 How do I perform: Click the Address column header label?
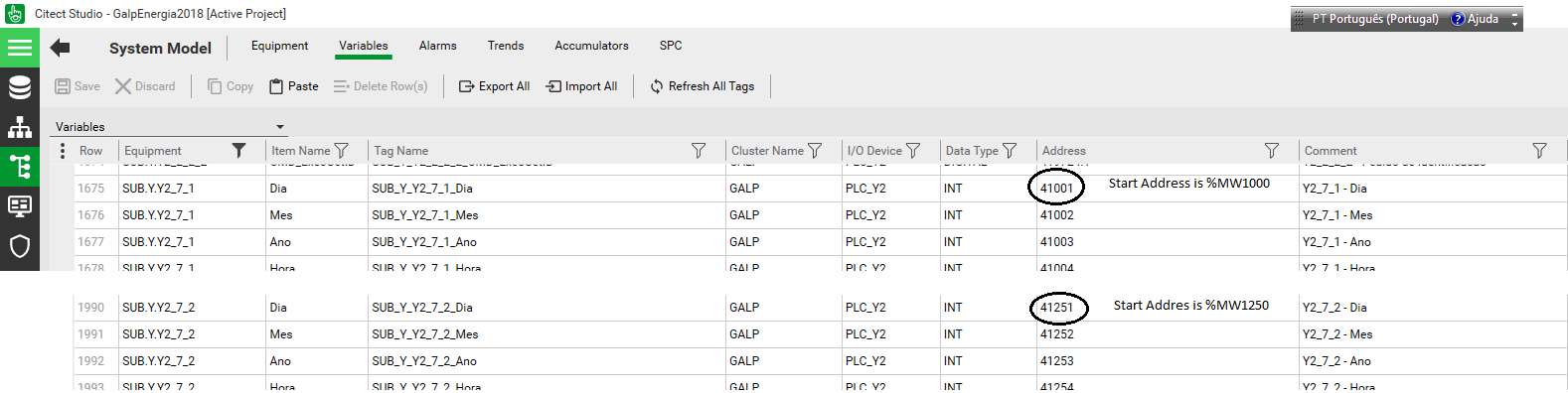click(x=1064, y=151)
